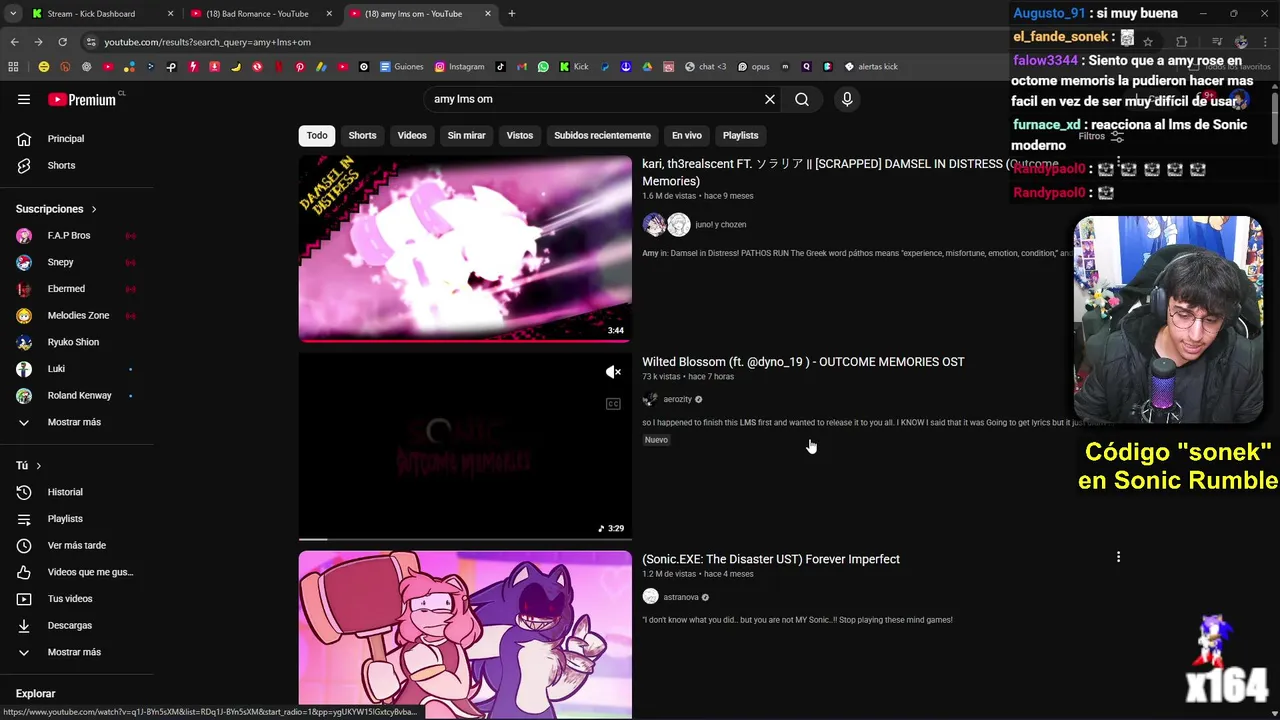Select the Videos filter chip
The width and height of the screenshot is (1280, 720).
coord(412,135)
